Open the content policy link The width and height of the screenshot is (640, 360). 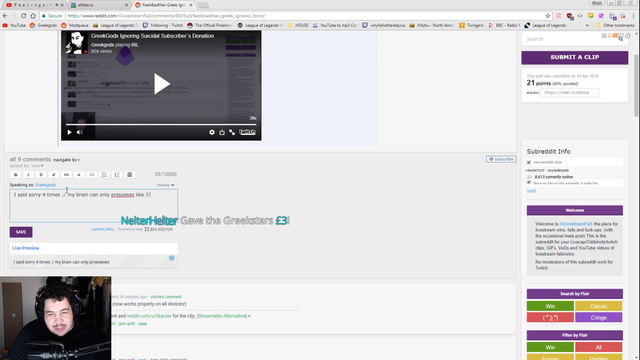[x=103, y=229]
